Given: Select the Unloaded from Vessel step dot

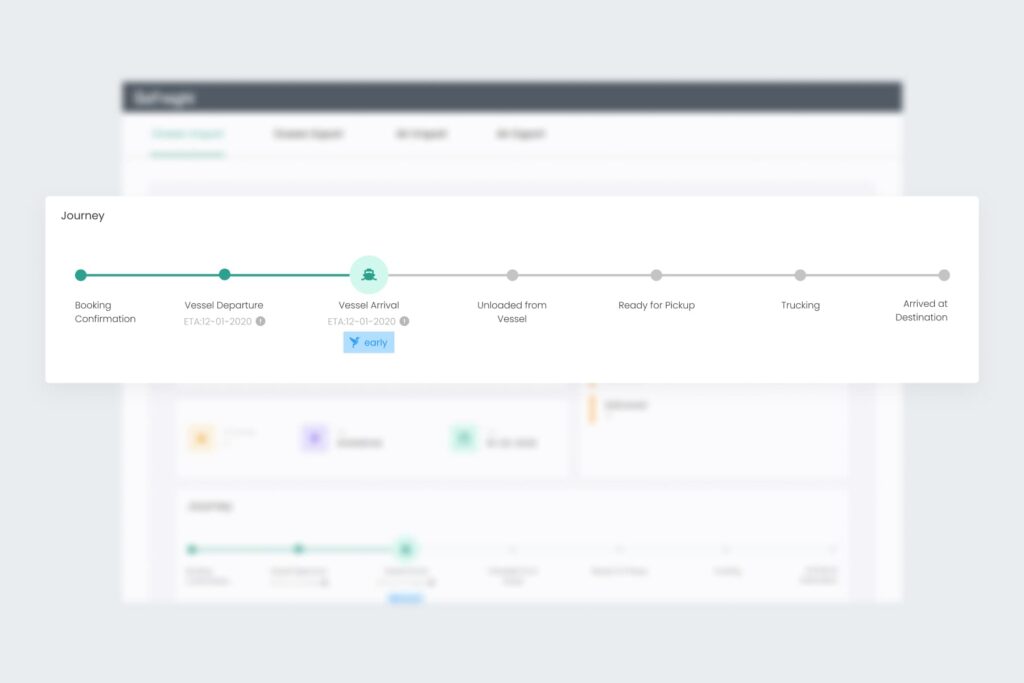Looking at the screenshot, I should (x=512, y=275).
